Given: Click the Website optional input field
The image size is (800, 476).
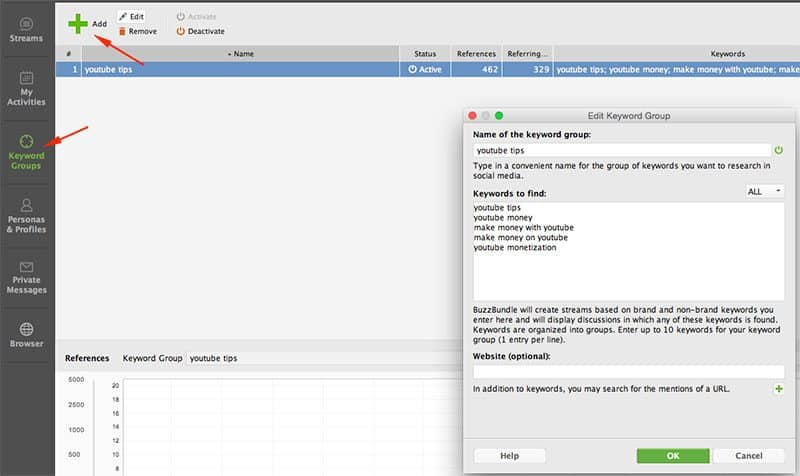Looking at the screenshot, I should click(629, 371).
